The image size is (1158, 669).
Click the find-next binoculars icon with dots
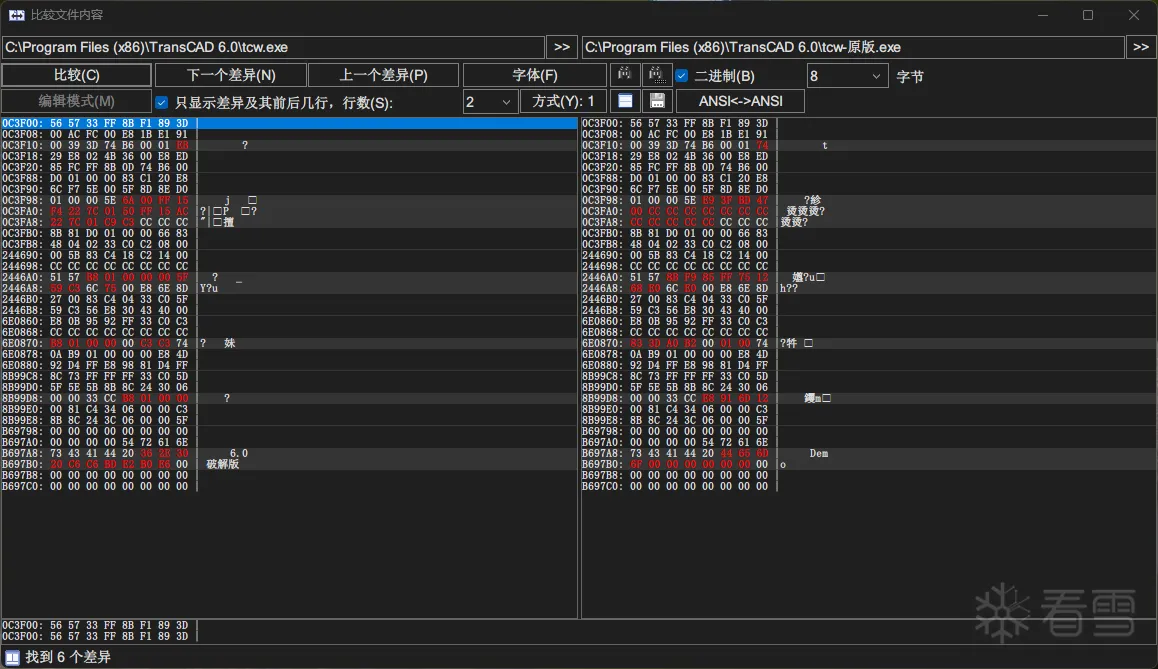click(x=657, y=75)
